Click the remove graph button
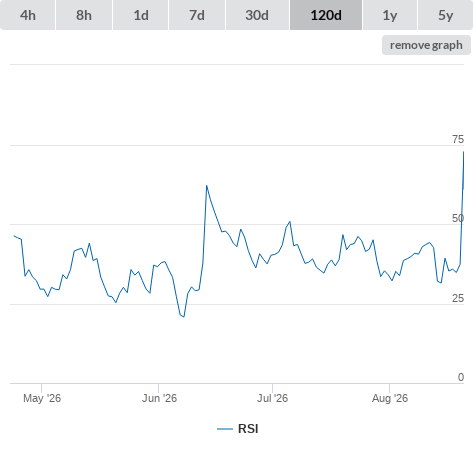474x455 pixels. [426, 45]
